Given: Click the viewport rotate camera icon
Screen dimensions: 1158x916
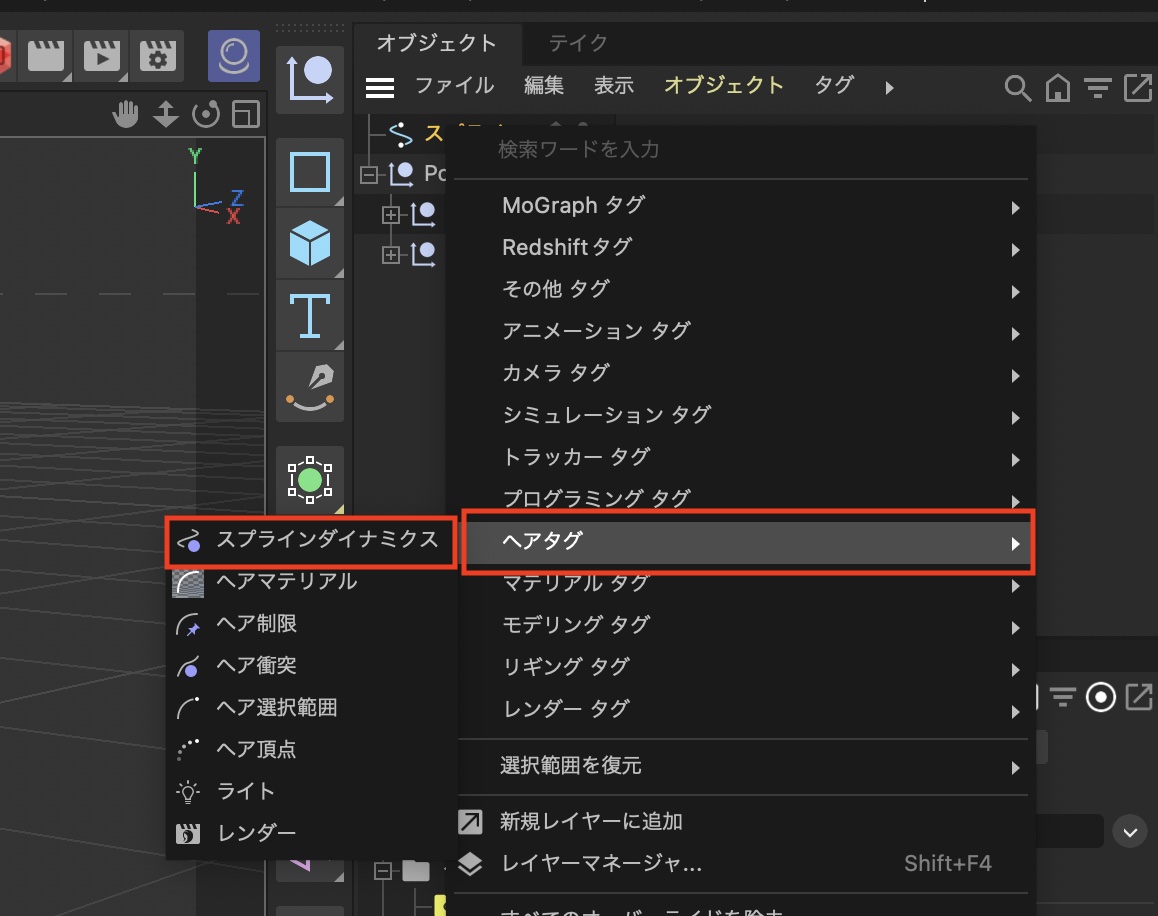Looking at the screenshot, I should pyautogui.click(x=206, y=115).
